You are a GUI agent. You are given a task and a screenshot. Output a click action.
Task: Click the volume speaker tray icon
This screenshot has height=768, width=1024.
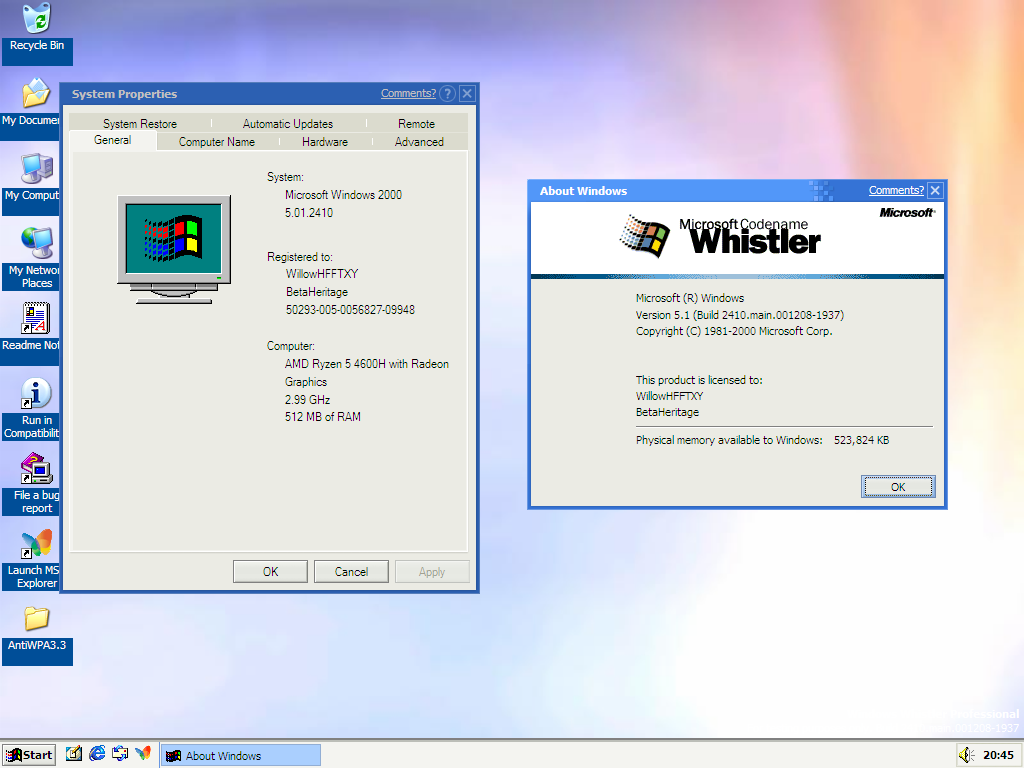click(967, 755)
